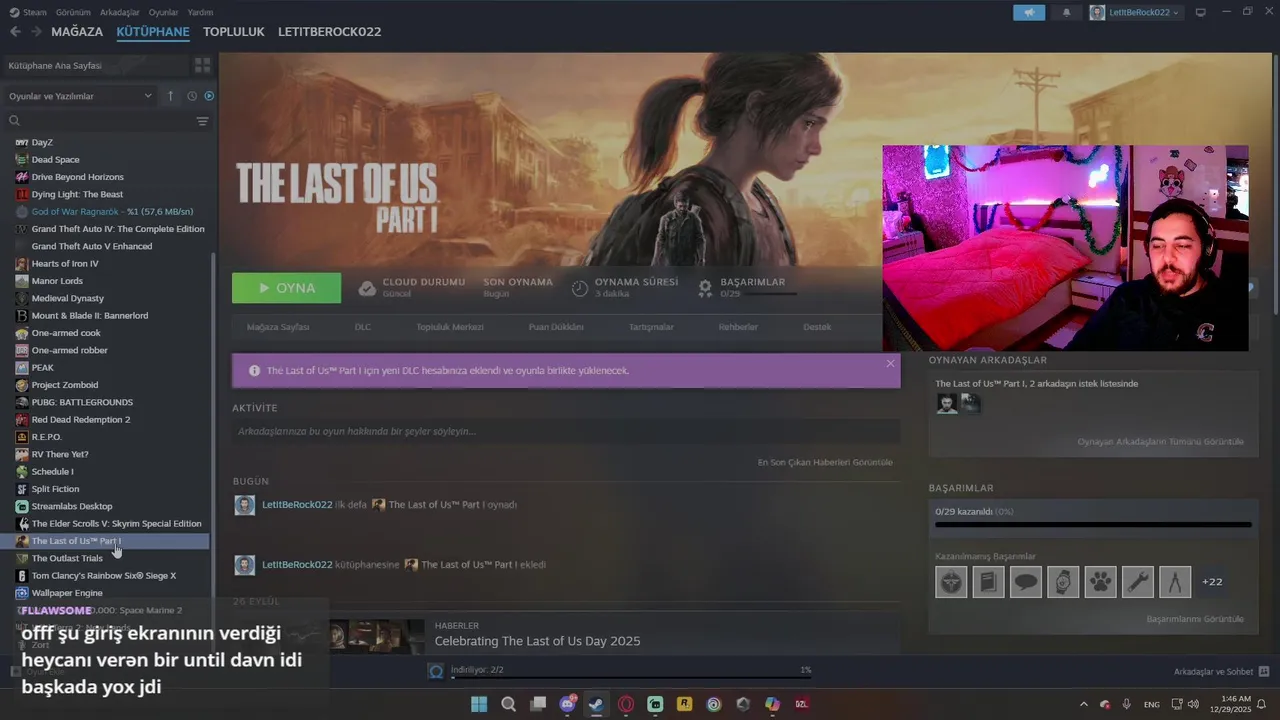Expand the Oyunlar ve Yazılımlar dropdown
This screenshot has height=720, width=1280.
80,96
